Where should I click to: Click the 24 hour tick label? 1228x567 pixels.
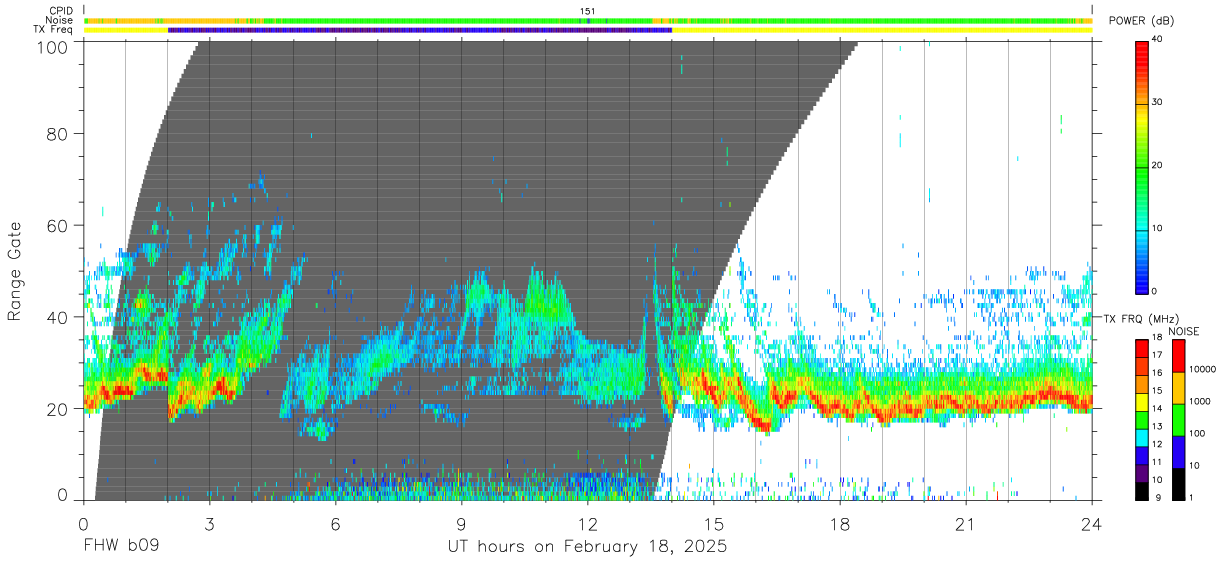(x=1092, y=524)
